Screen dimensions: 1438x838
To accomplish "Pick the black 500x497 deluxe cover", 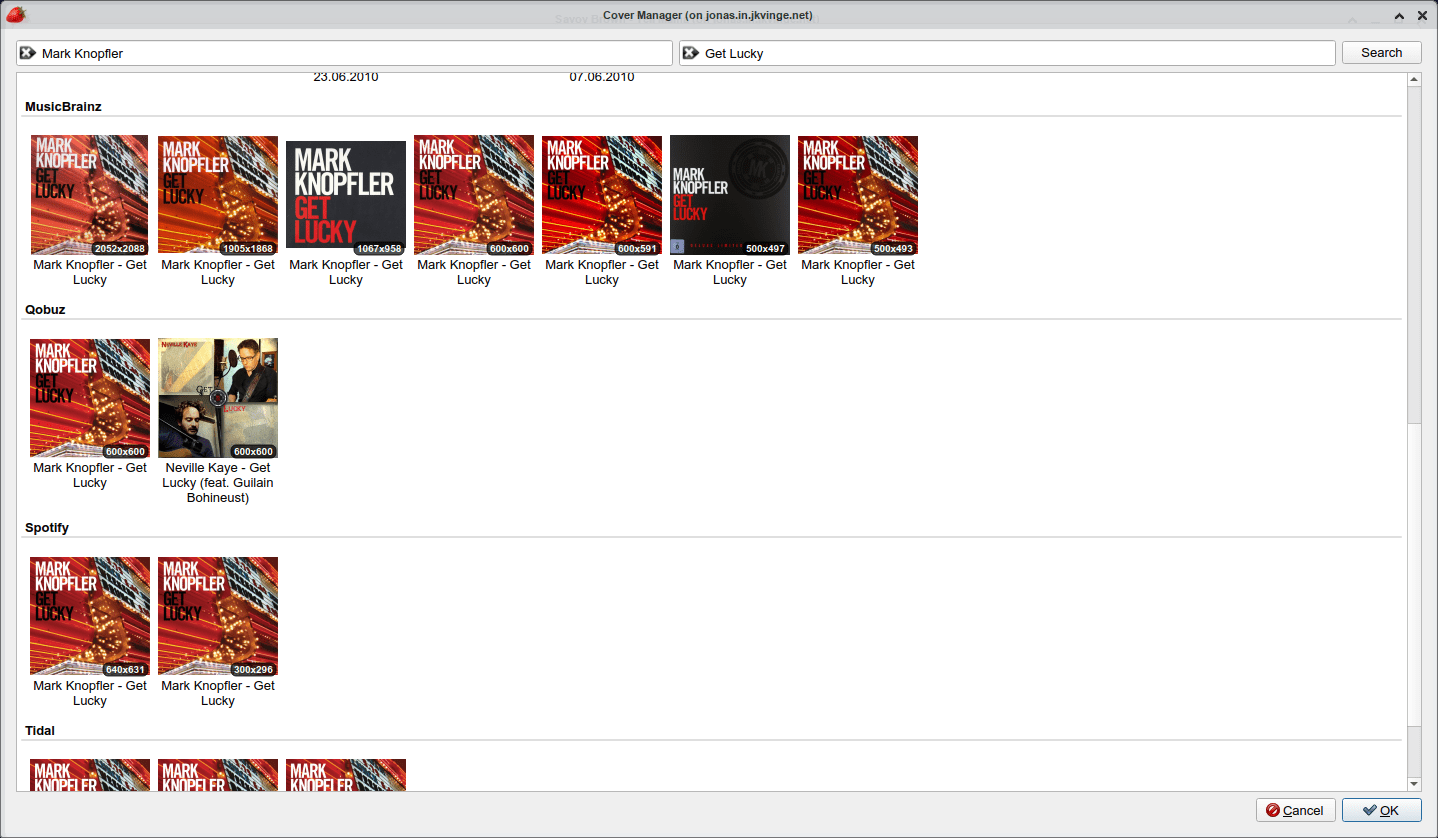I will tap(730, 195).
